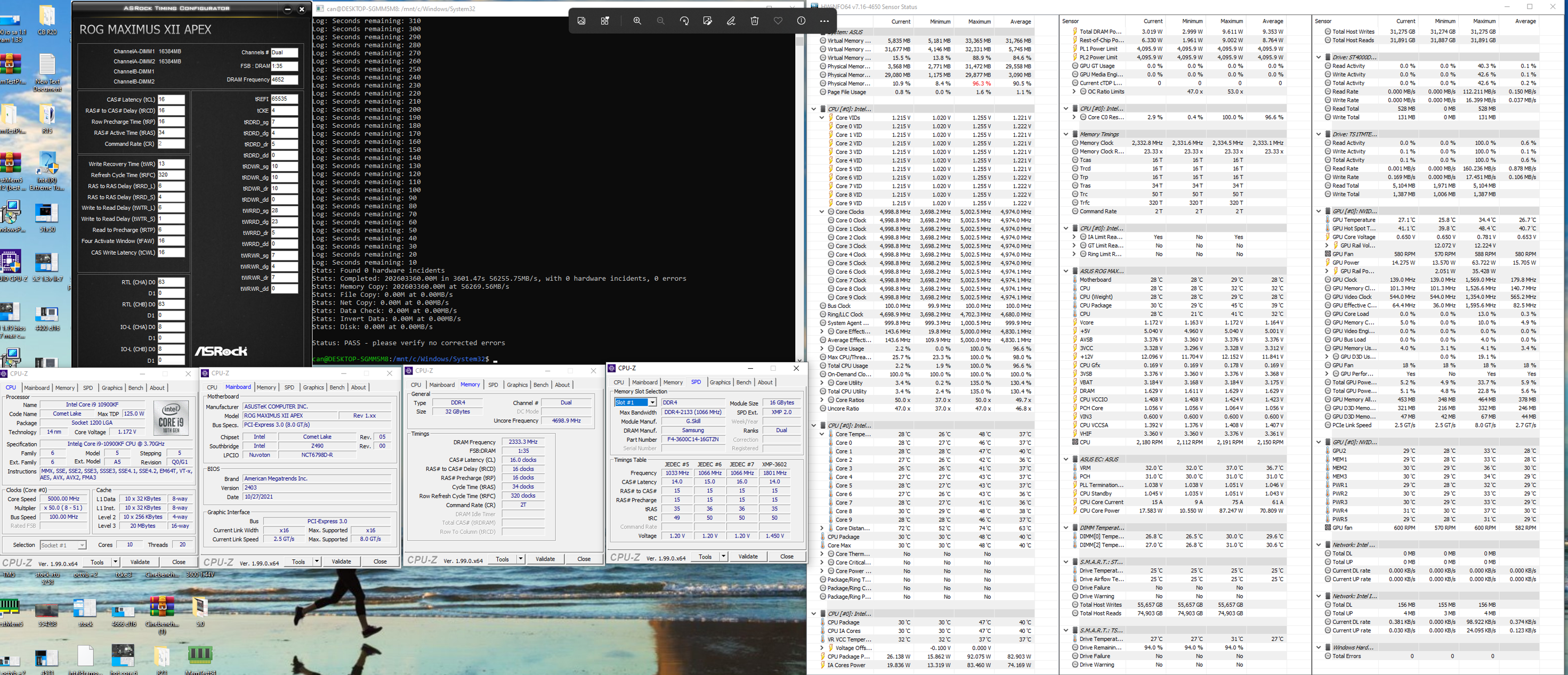Switch to Memory tab in CPU-Z processor window
1568x675 pixels.
(65, 388)
